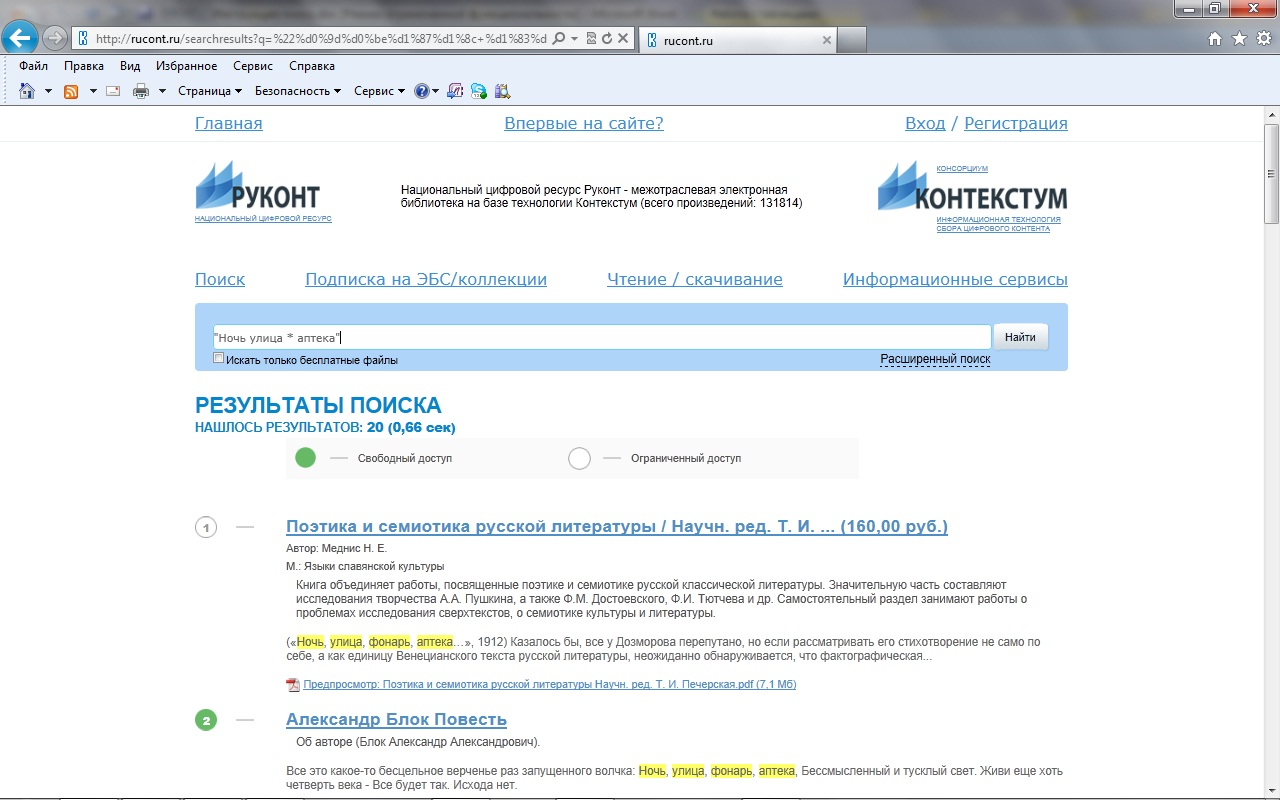Expand the RSS feeds dropdown arrow
1280x800 pixels.
[93, 91]
